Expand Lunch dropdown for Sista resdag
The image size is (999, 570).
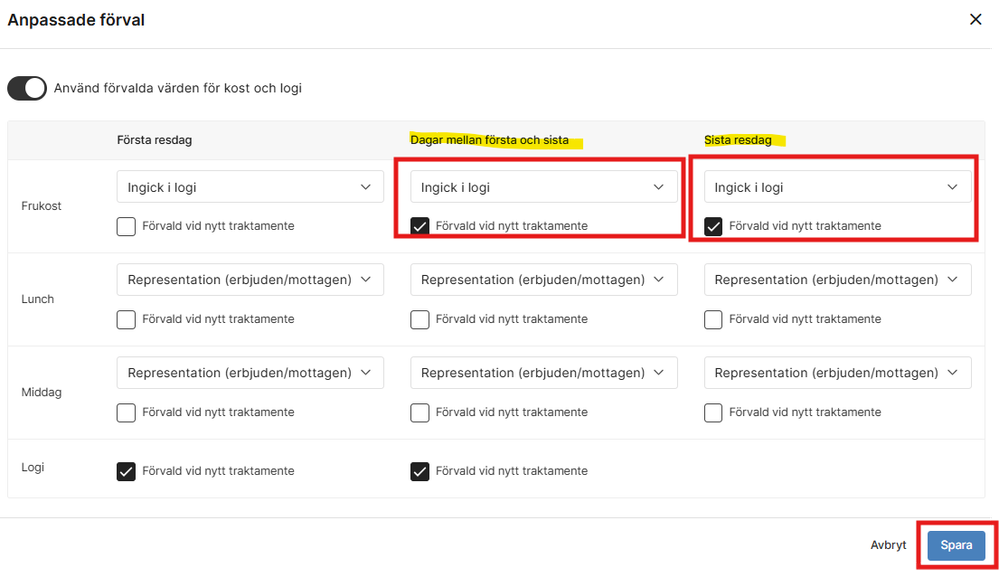[838, 280]
